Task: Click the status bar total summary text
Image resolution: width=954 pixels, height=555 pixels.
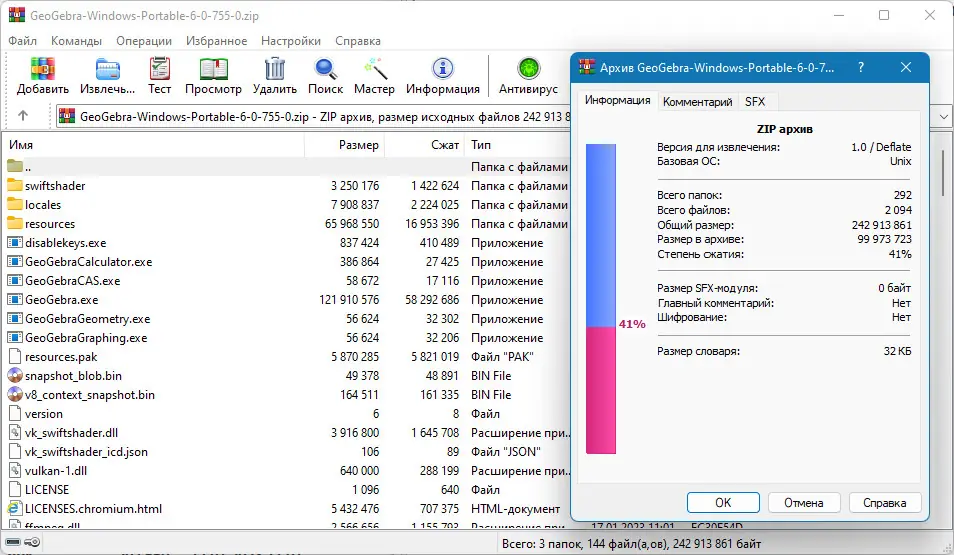Action: click(632, 543)
